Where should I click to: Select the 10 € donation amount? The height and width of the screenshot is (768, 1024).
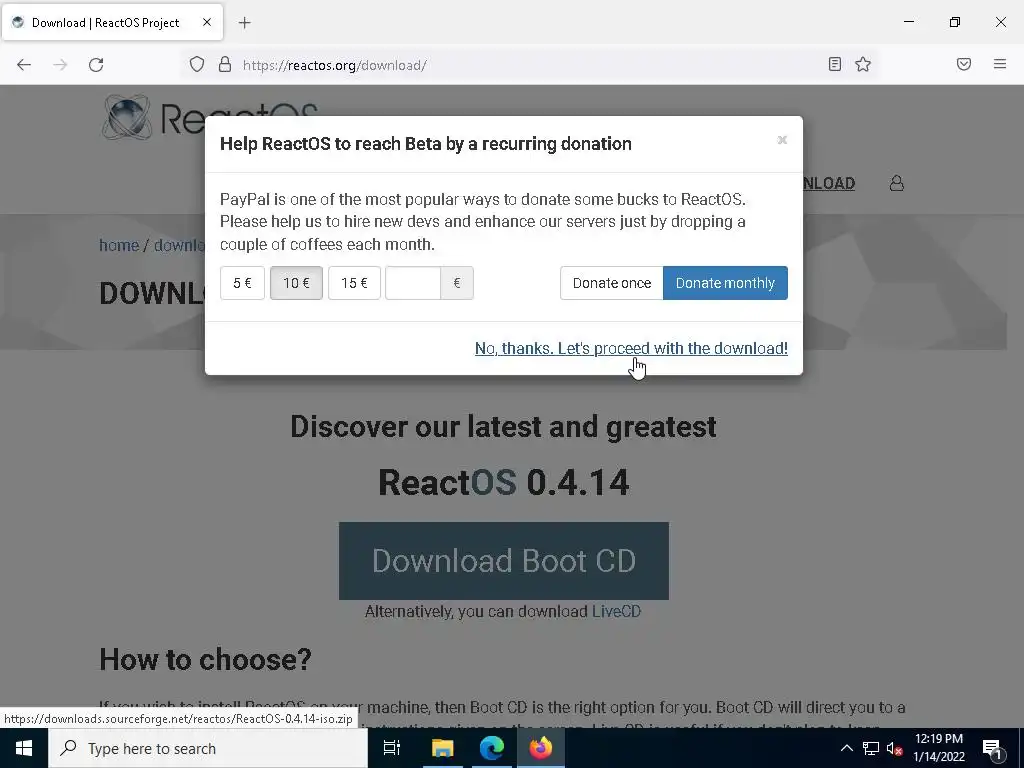(x=296, y=283)
